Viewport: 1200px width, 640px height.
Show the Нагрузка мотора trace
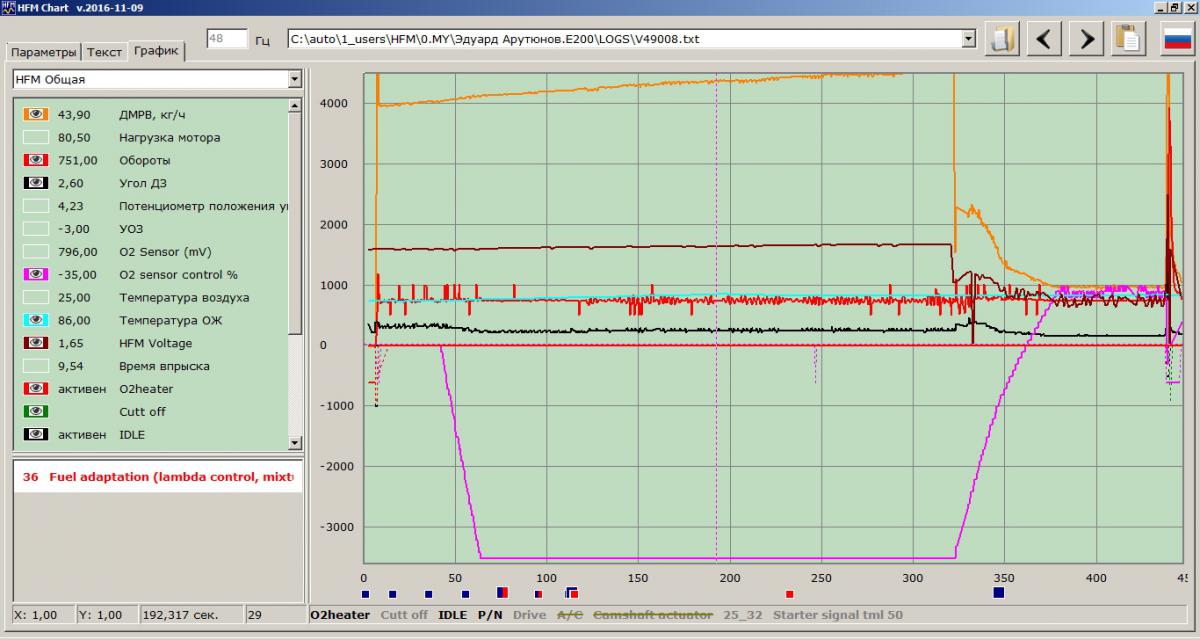(36, 138)
